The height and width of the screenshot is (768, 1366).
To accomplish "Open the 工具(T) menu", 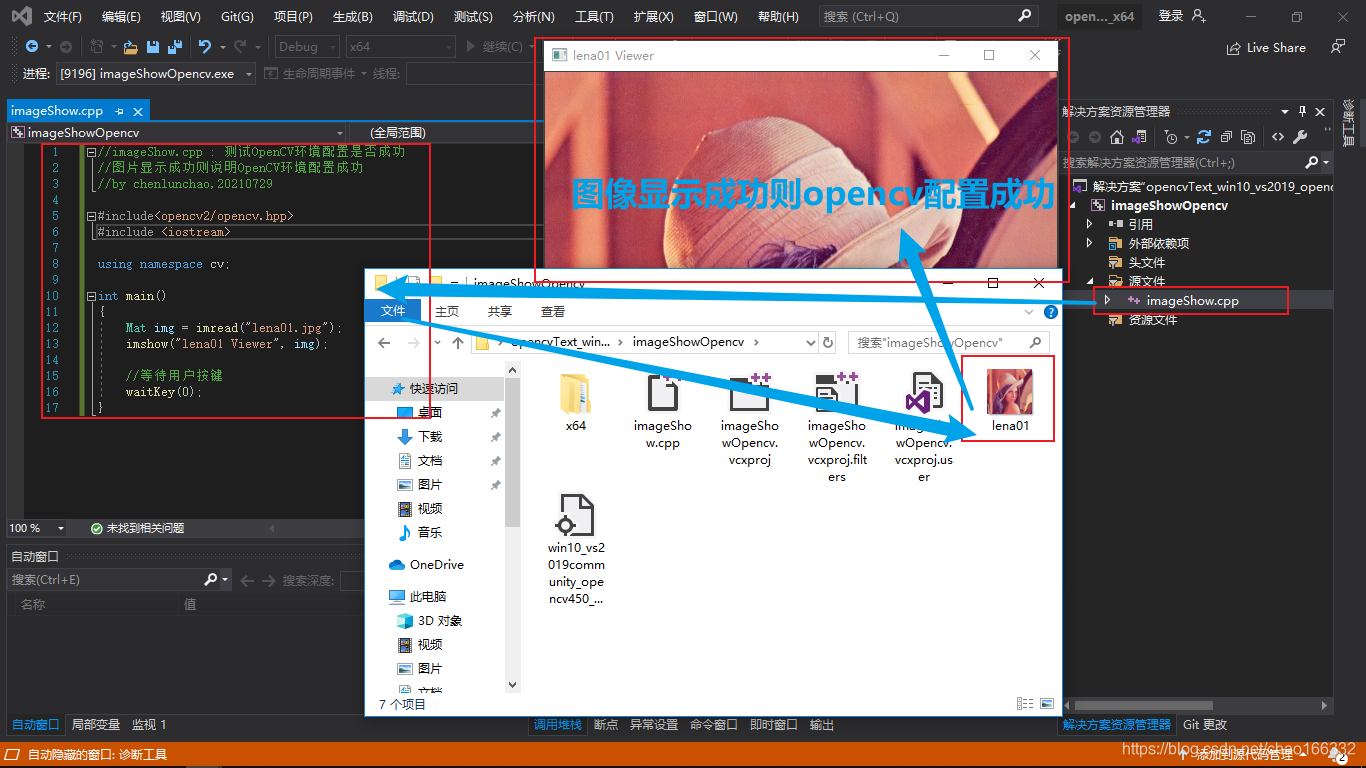I will tap(594, 17).
